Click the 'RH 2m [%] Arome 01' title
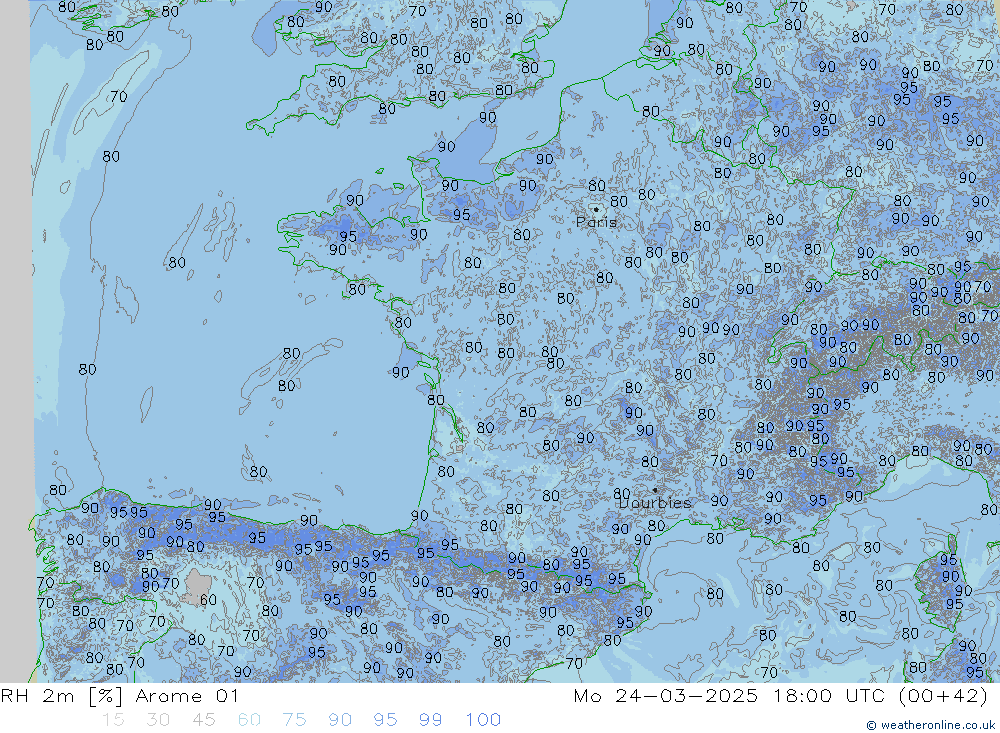This screenshot has height=733, width=1000. 119,695
